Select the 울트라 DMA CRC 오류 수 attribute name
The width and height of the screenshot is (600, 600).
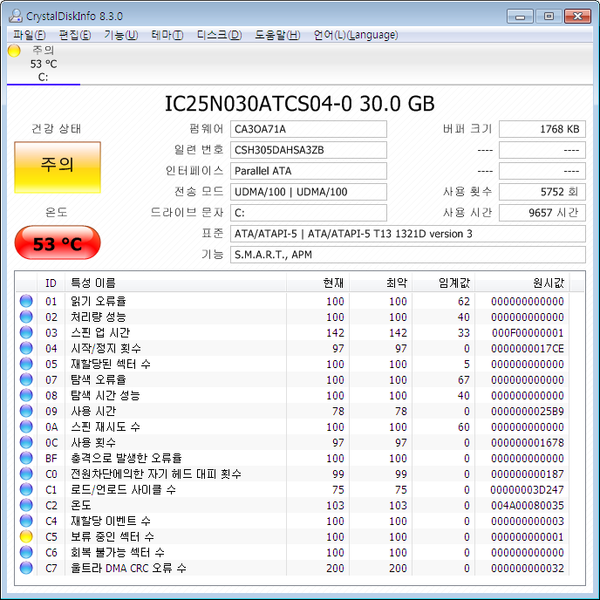tap(128, 568)
